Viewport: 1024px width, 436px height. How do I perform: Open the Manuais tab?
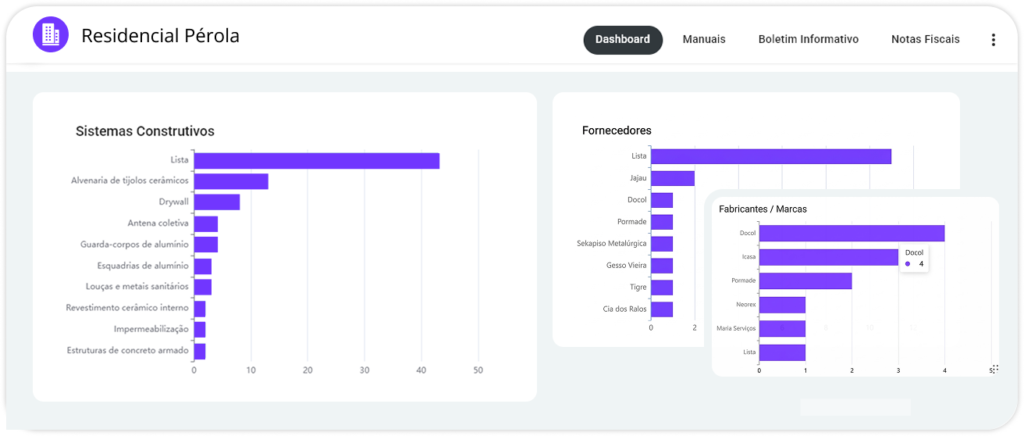click(703, 40)
